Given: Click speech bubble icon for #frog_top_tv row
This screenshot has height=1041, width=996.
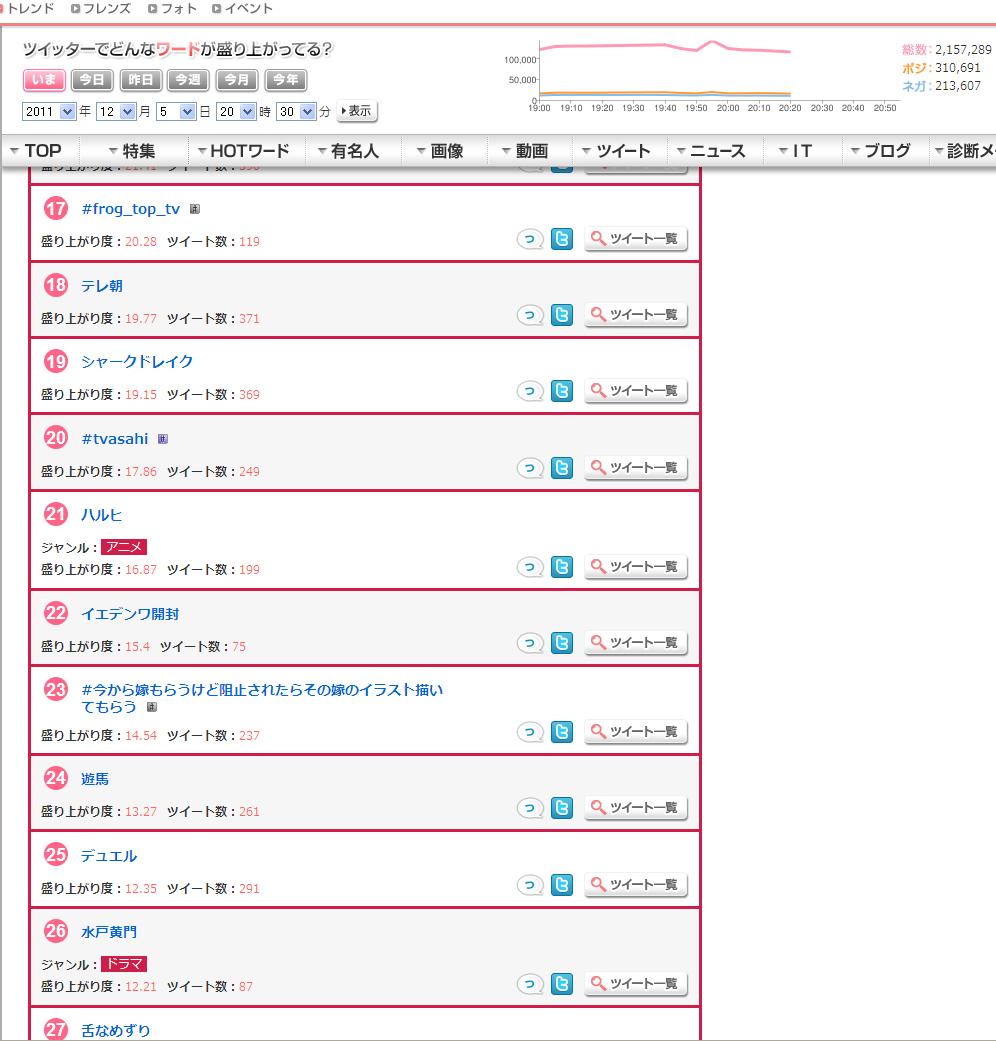Looking at the screenshot, I should pyautogui.click(x=530, y=239).
